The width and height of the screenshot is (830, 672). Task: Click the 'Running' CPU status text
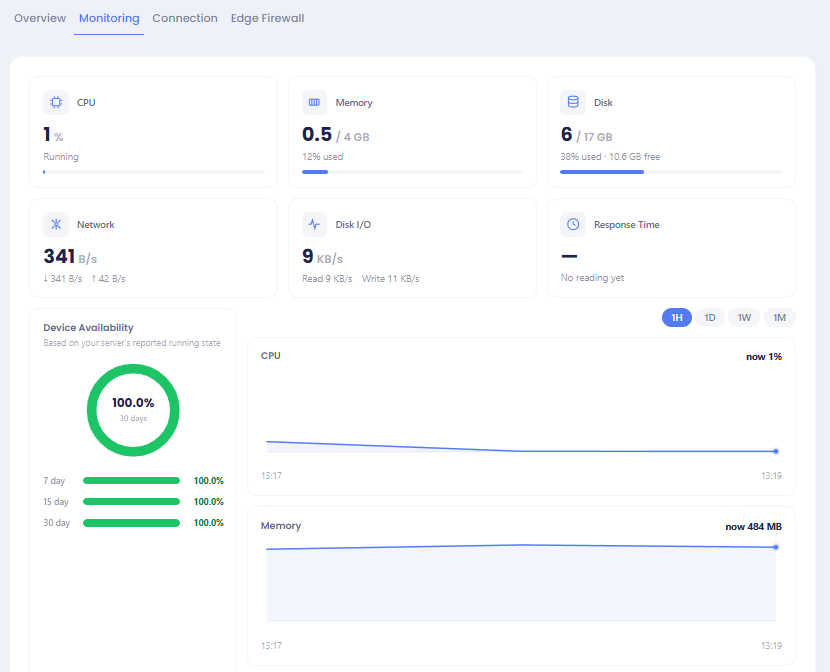point(61,157)
